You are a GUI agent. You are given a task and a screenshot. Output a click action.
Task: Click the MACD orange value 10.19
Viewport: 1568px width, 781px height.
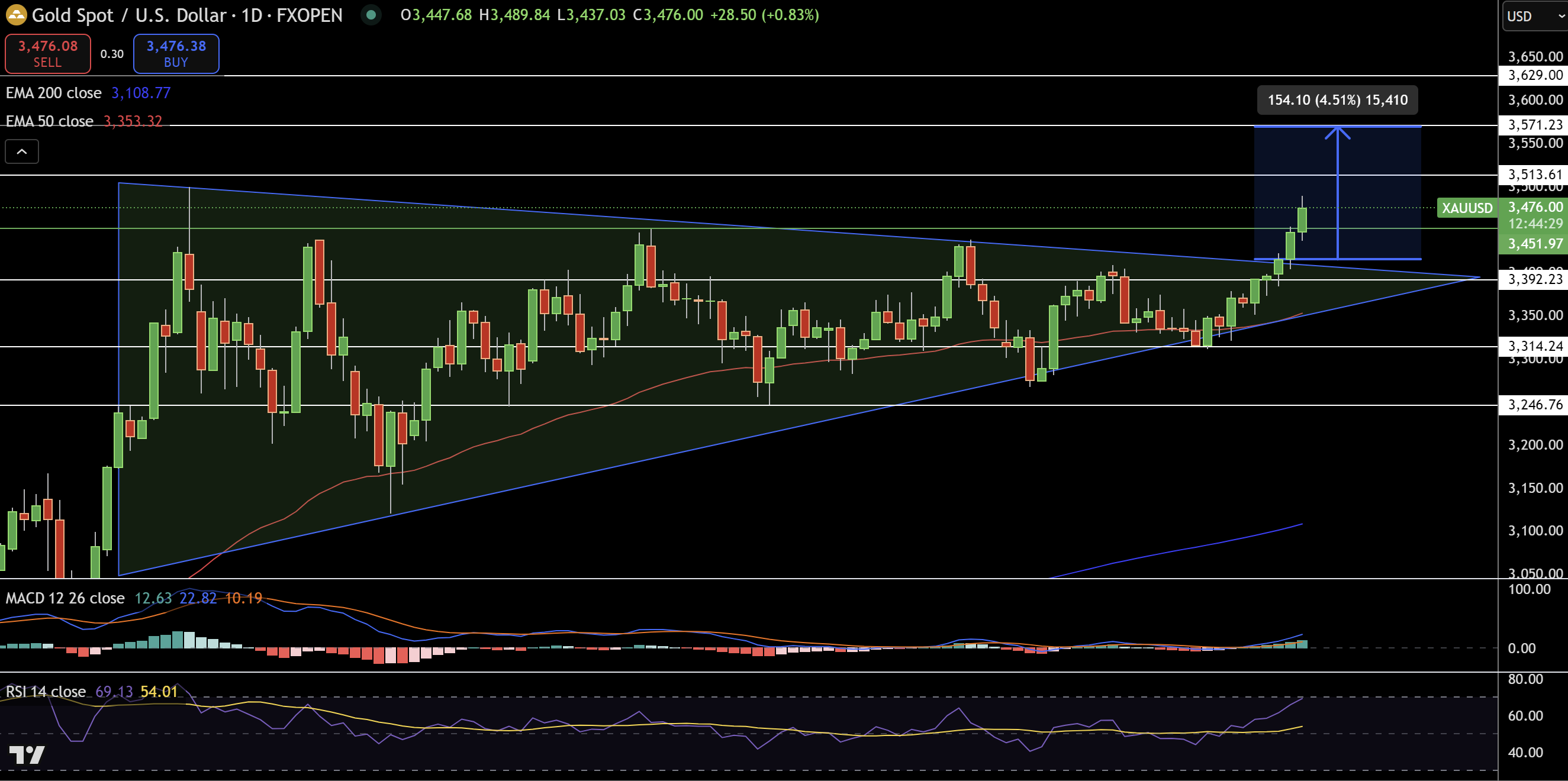pos(243,598)
